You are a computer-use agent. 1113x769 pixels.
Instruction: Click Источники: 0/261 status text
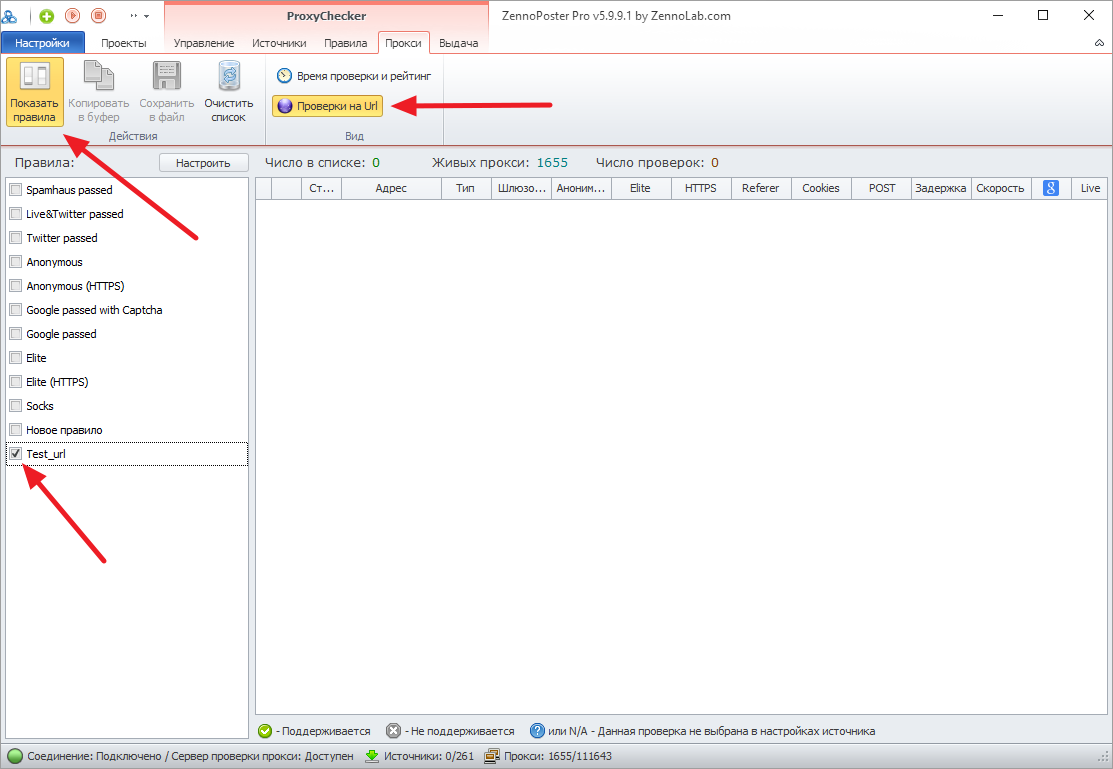coord(429,756)
